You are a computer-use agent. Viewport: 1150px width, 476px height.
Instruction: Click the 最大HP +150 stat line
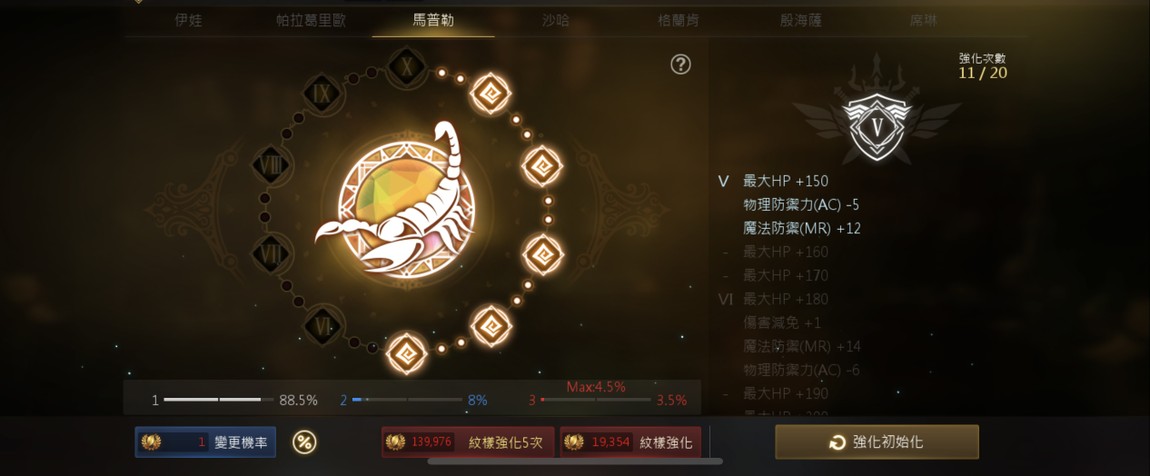(x=785, y=181)
